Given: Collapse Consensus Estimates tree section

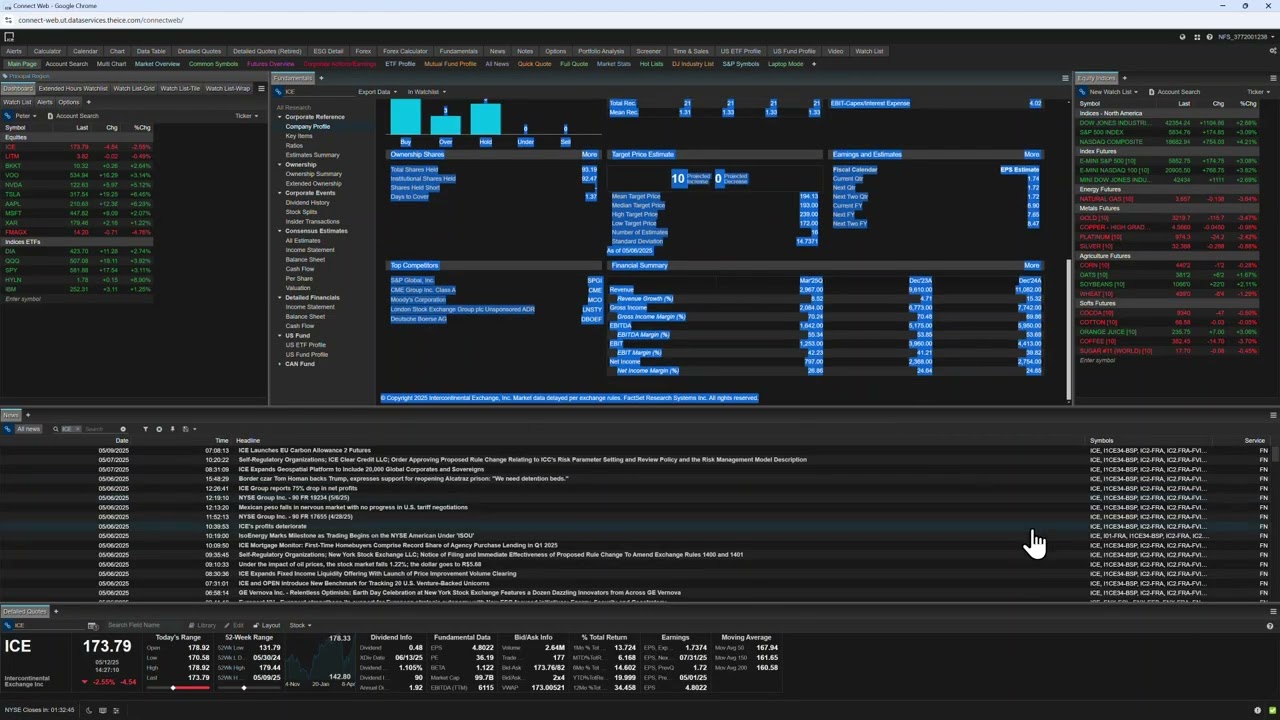Looking at the screenshot, I should pyautogui.click(x=280, y=231).
